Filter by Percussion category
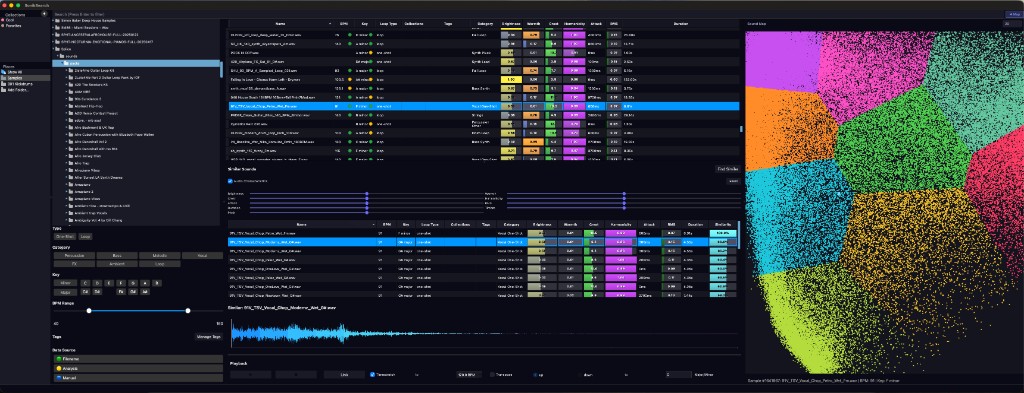 (74, 256)
